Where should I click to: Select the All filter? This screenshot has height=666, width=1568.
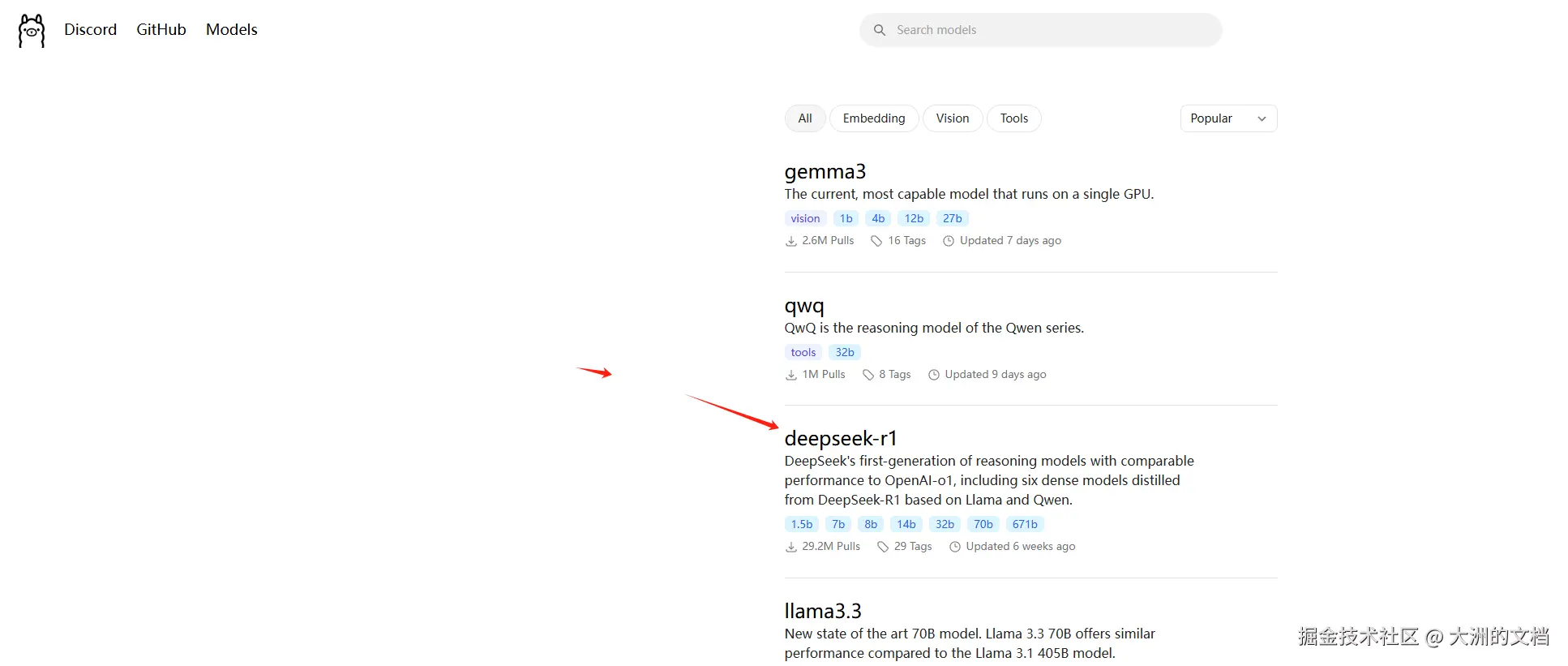805,118
